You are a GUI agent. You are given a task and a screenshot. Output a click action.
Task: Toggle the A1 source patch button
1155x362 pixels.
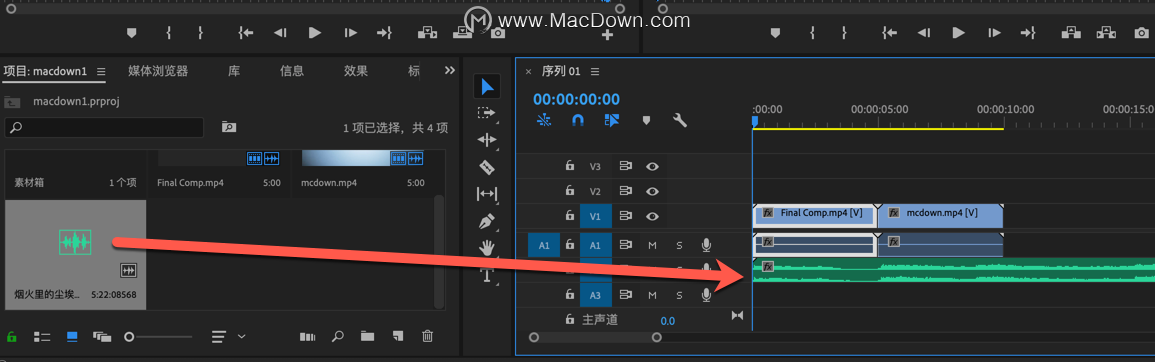tap(544, 245)
